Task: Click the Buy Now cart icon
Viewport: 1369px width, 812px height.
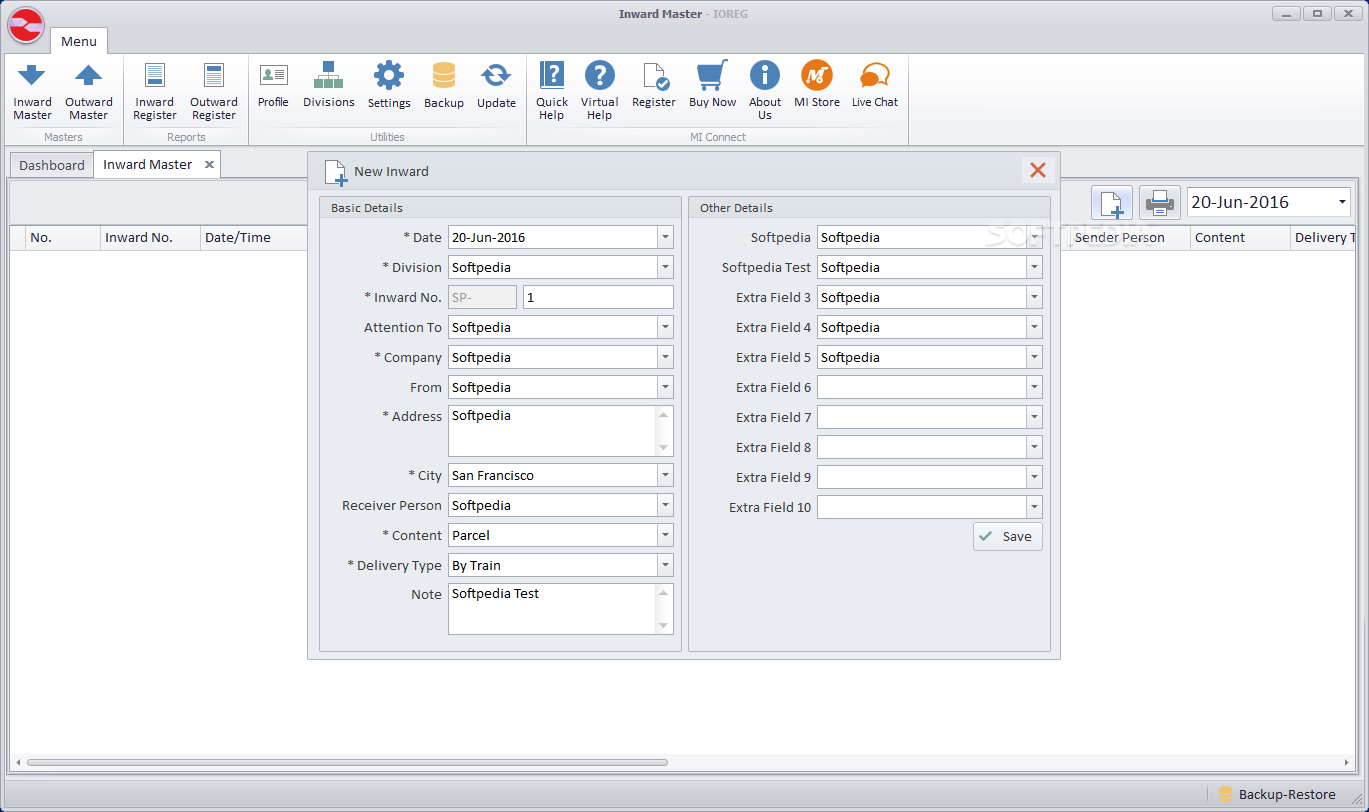Action: coord(711,77)
